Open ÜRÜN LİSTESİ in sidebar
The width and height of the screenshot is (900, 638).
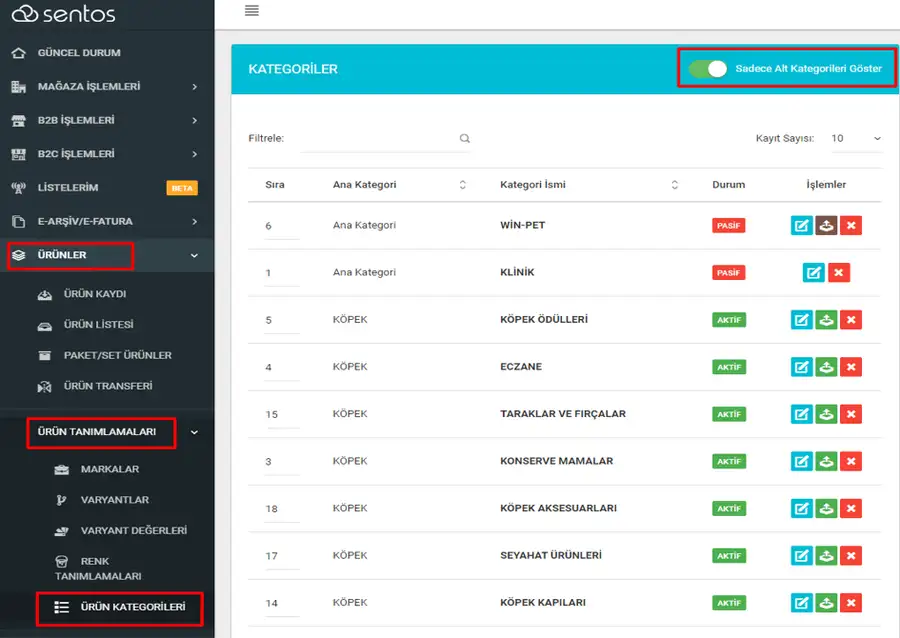click(98, 325)
